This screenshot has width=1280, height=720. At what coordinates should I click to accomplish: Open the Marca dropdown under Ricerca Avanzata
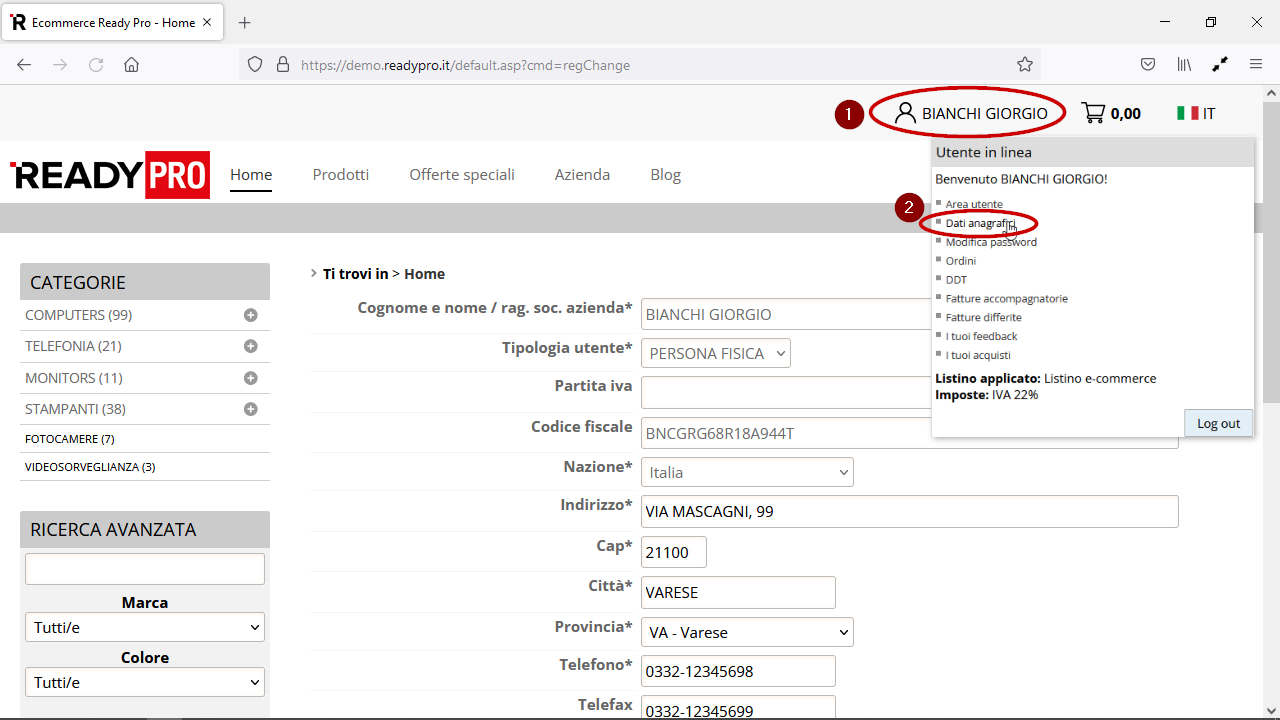point(144,627)
